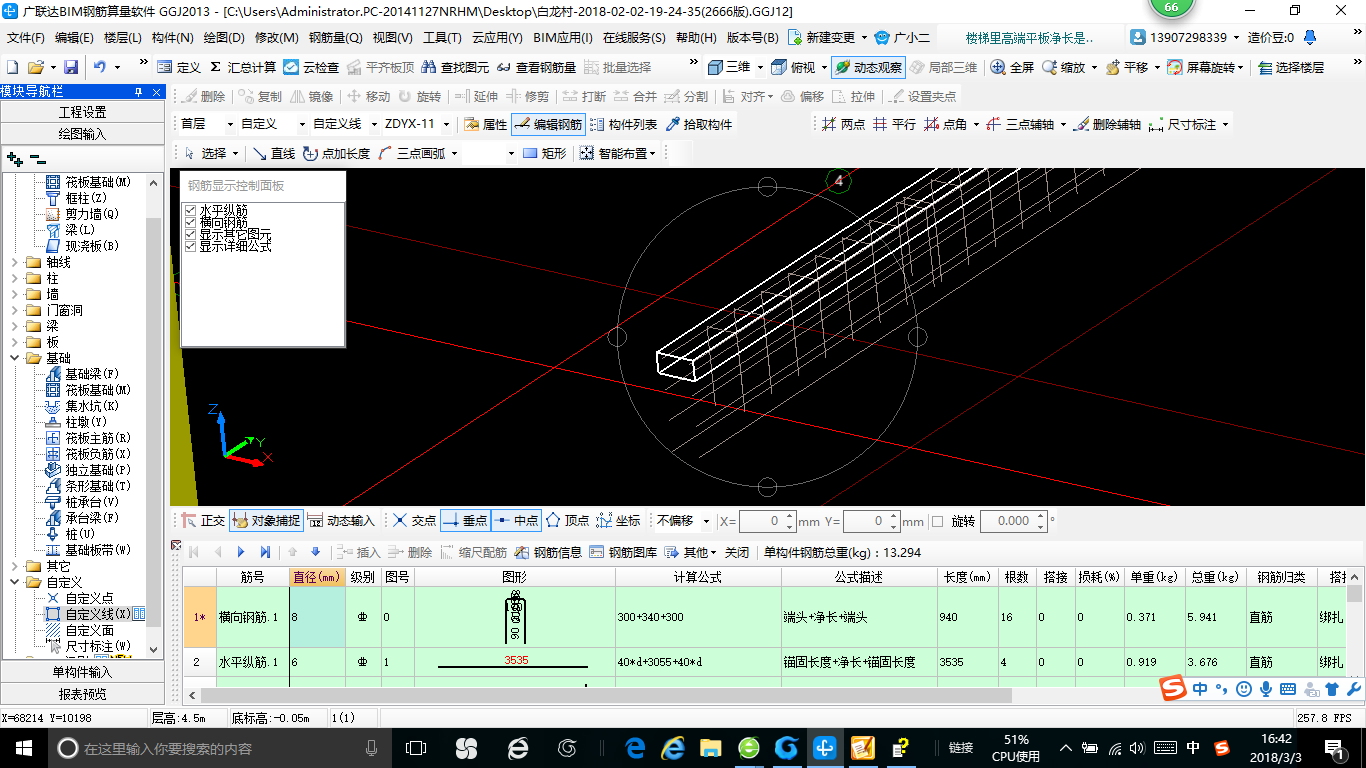Screen dimensions: 1366x768
Task: Open 定义 (Define) tool
Action: [179, 67]
